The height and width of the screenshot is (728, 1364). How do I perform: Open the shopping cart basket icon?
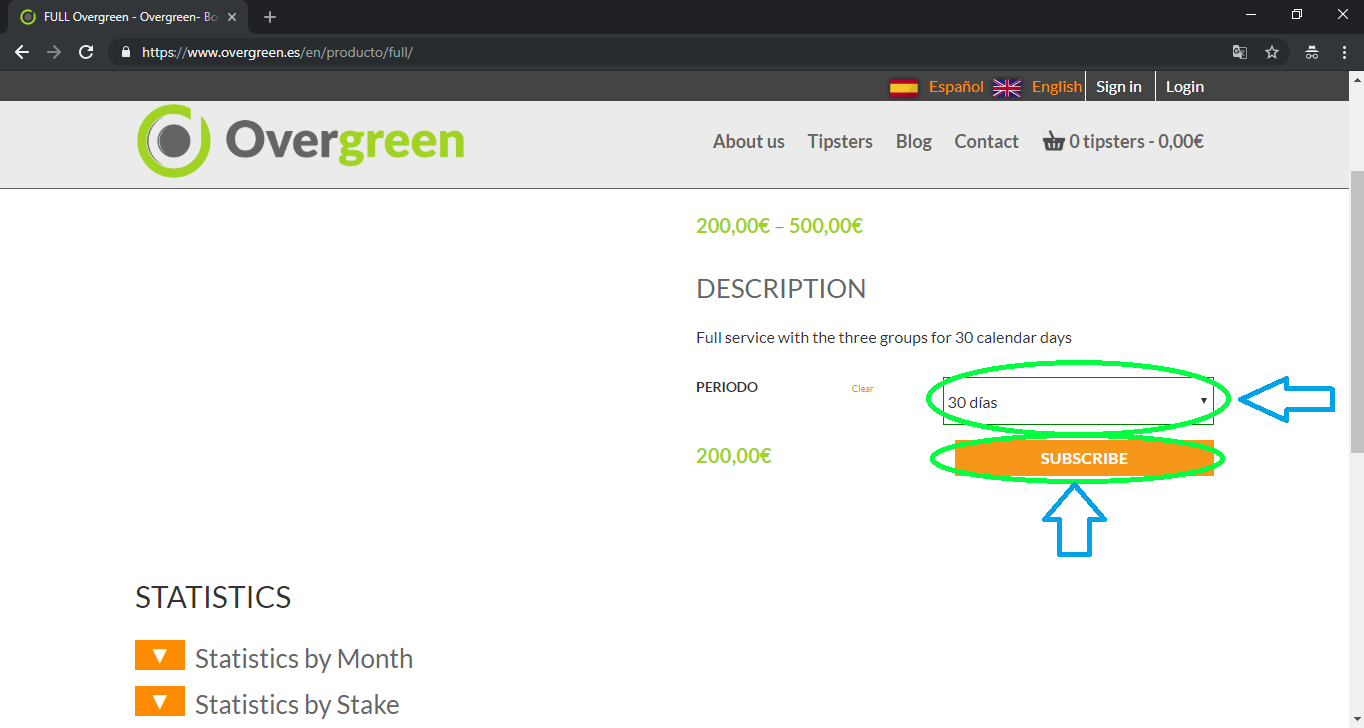[1053, 142]
